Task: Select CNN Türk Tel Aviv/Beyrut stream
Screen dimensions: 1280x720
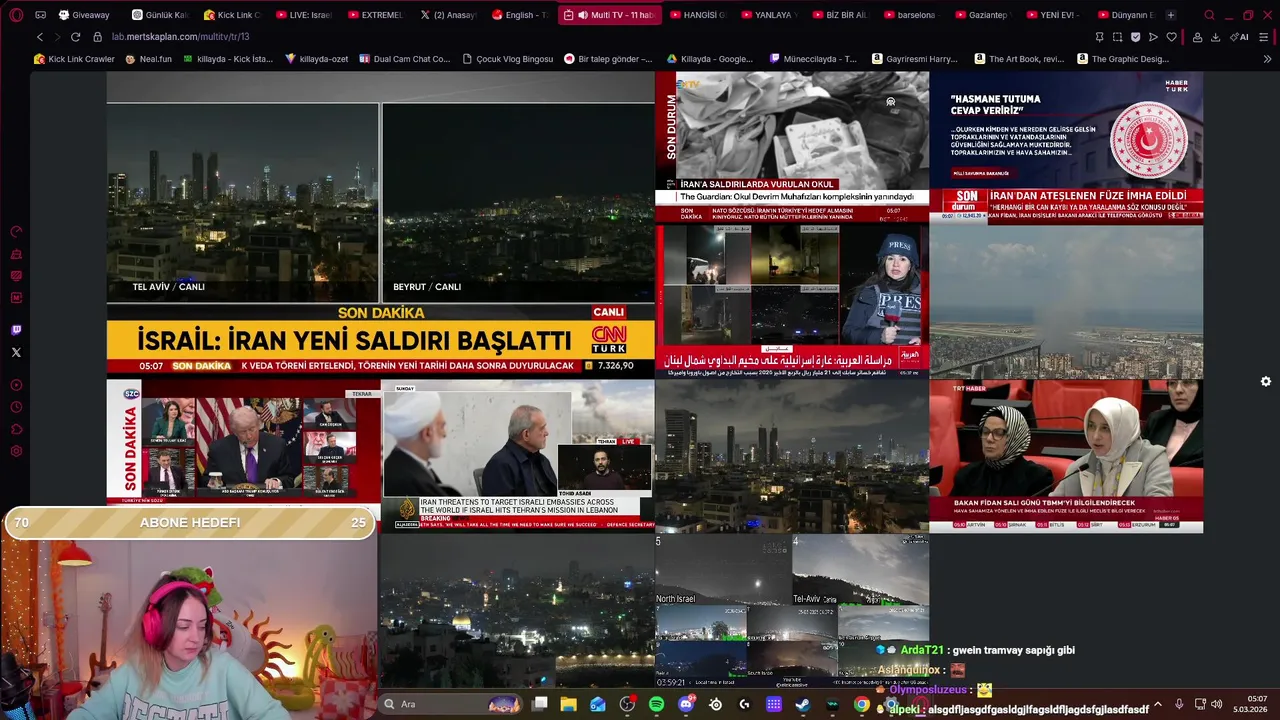Action: coord(381,225)
